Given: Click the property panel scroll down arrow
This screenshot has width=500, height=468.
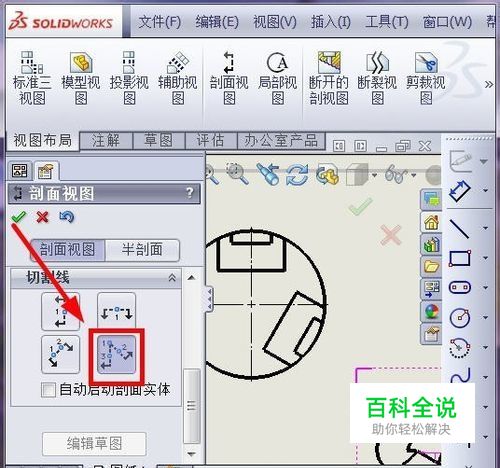Looking at the screenshot, I should 191,454.
